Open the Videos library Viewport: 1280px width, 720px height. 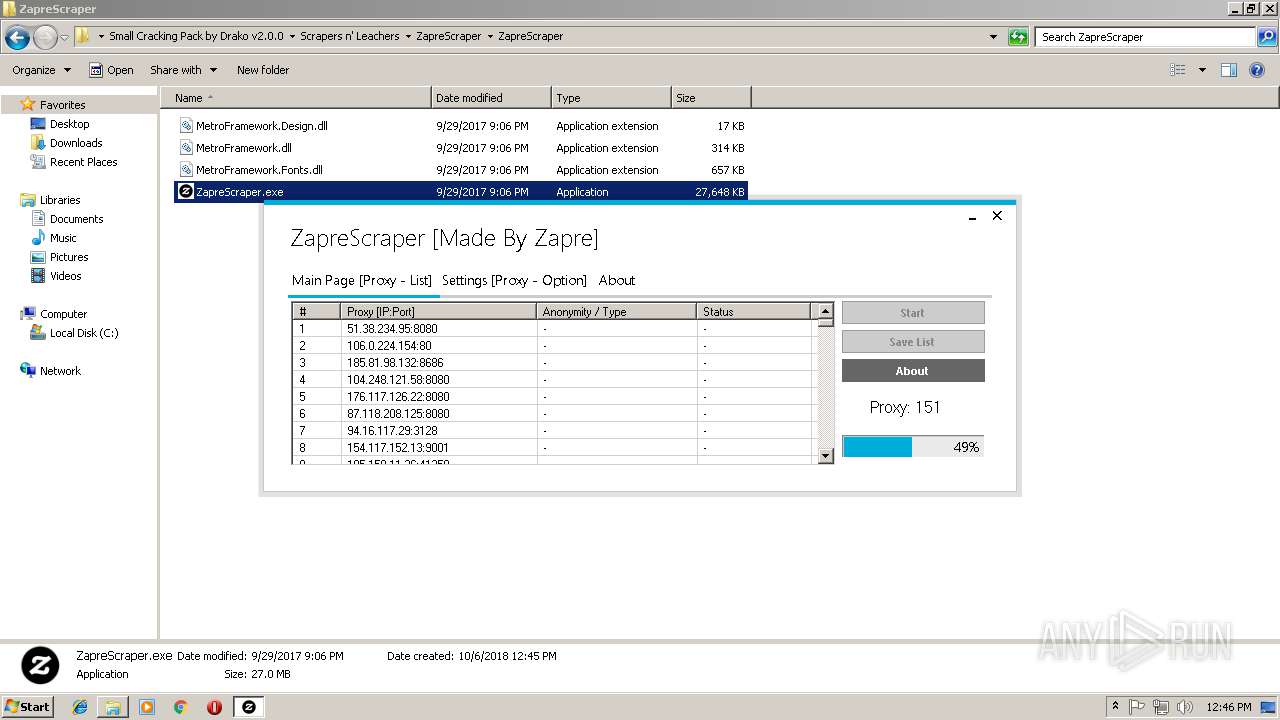(56, 276)
